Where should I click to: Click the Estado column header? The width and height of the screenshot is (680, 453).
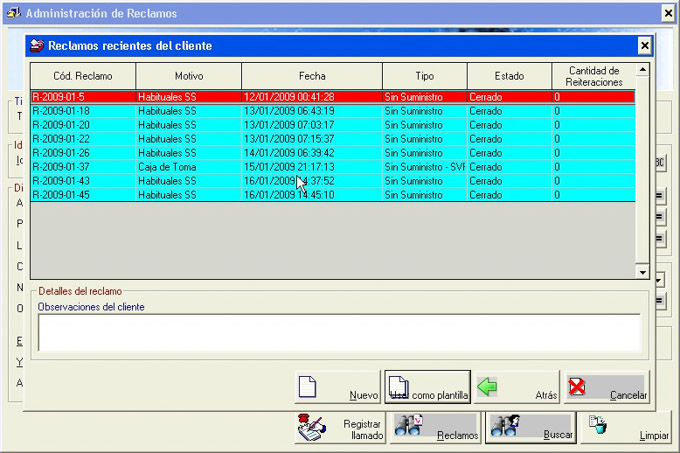[509, 76]
